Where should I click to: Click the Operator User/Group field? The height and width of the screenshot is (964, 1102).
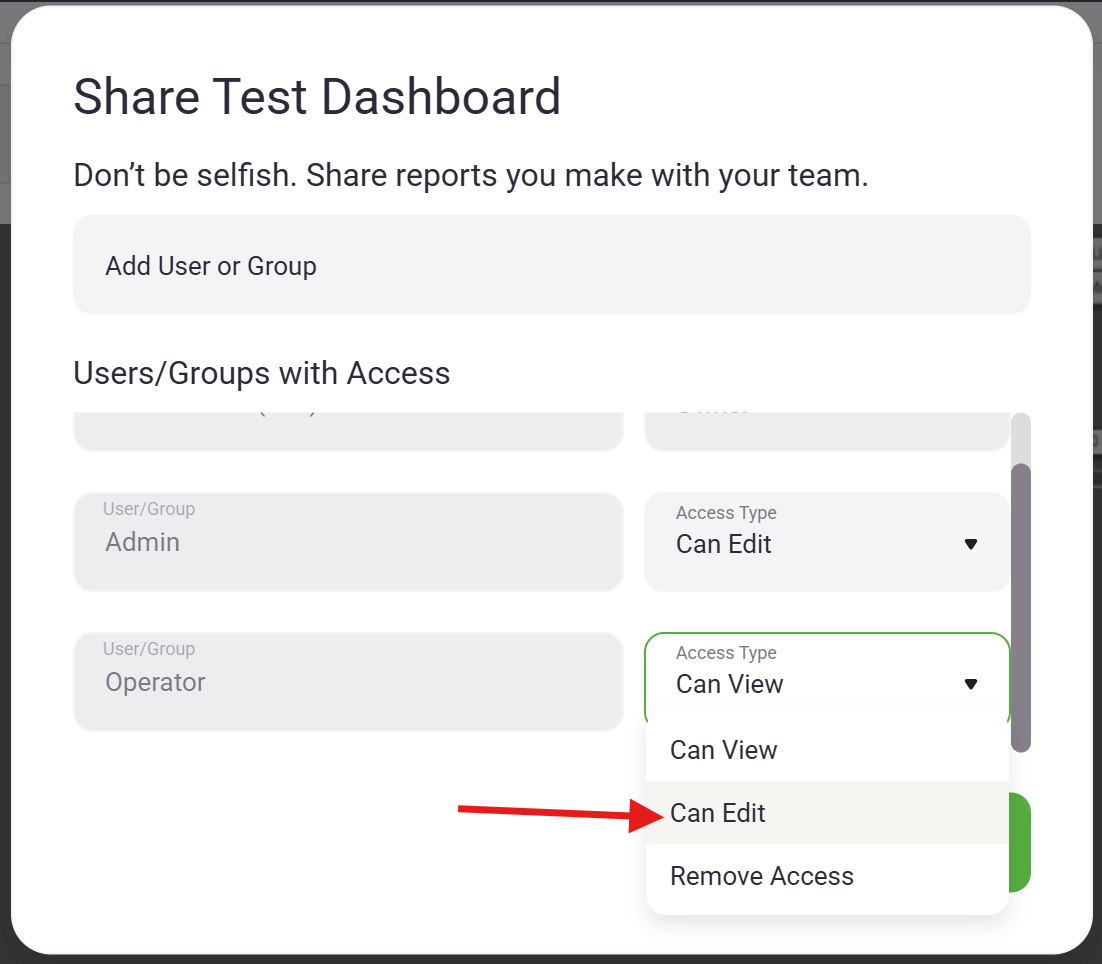click(x=348, y=682)
